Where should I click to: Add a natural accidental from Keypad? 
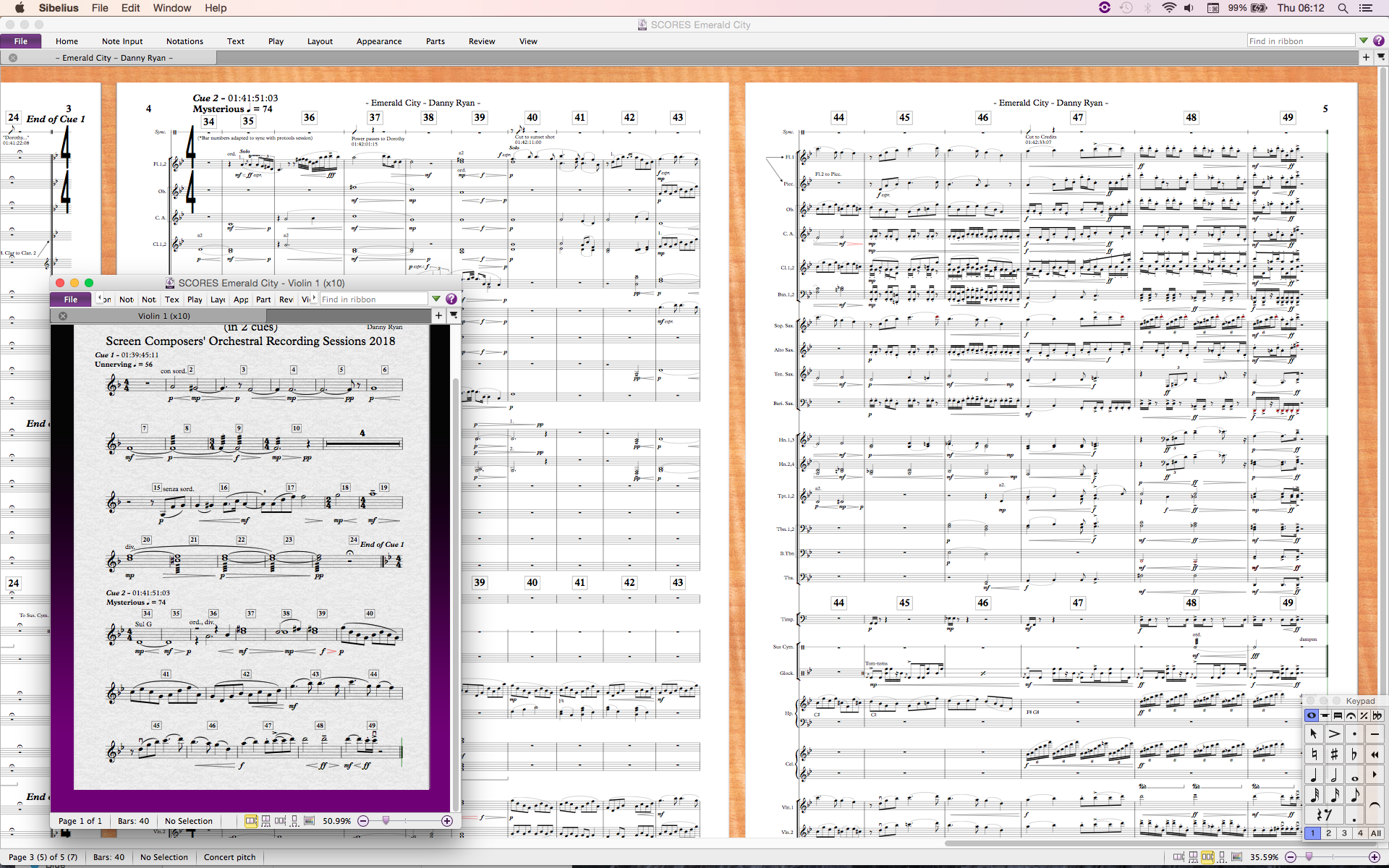(1314, 754)
